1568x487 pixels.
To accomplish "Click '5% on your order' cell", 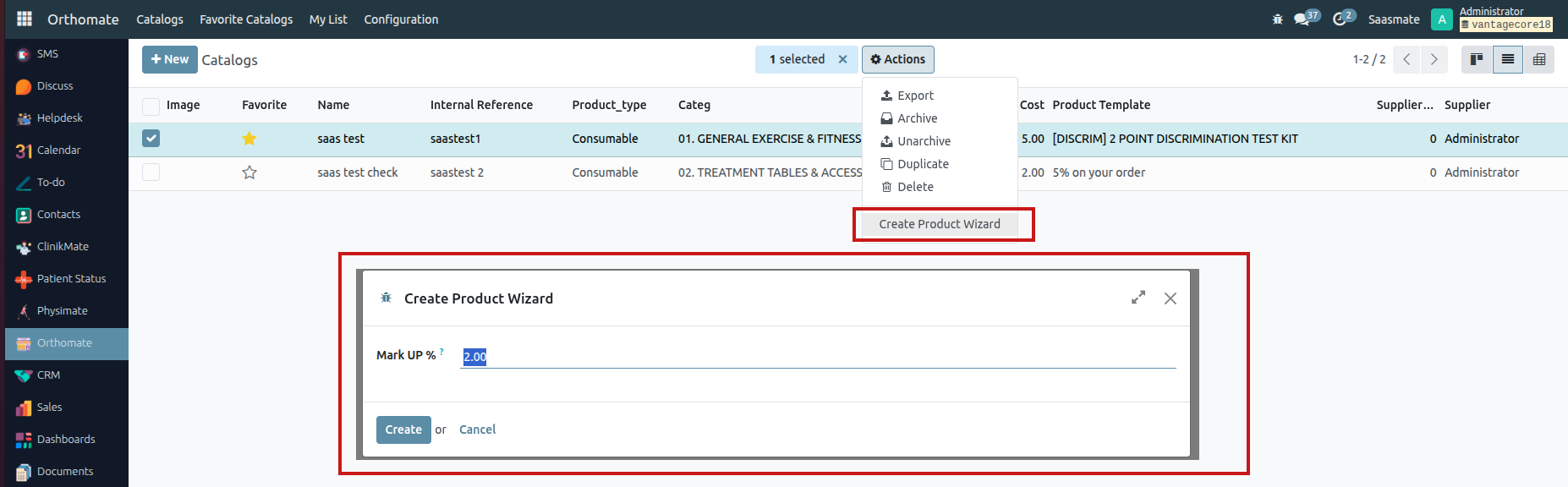I will pos(1099,172).
